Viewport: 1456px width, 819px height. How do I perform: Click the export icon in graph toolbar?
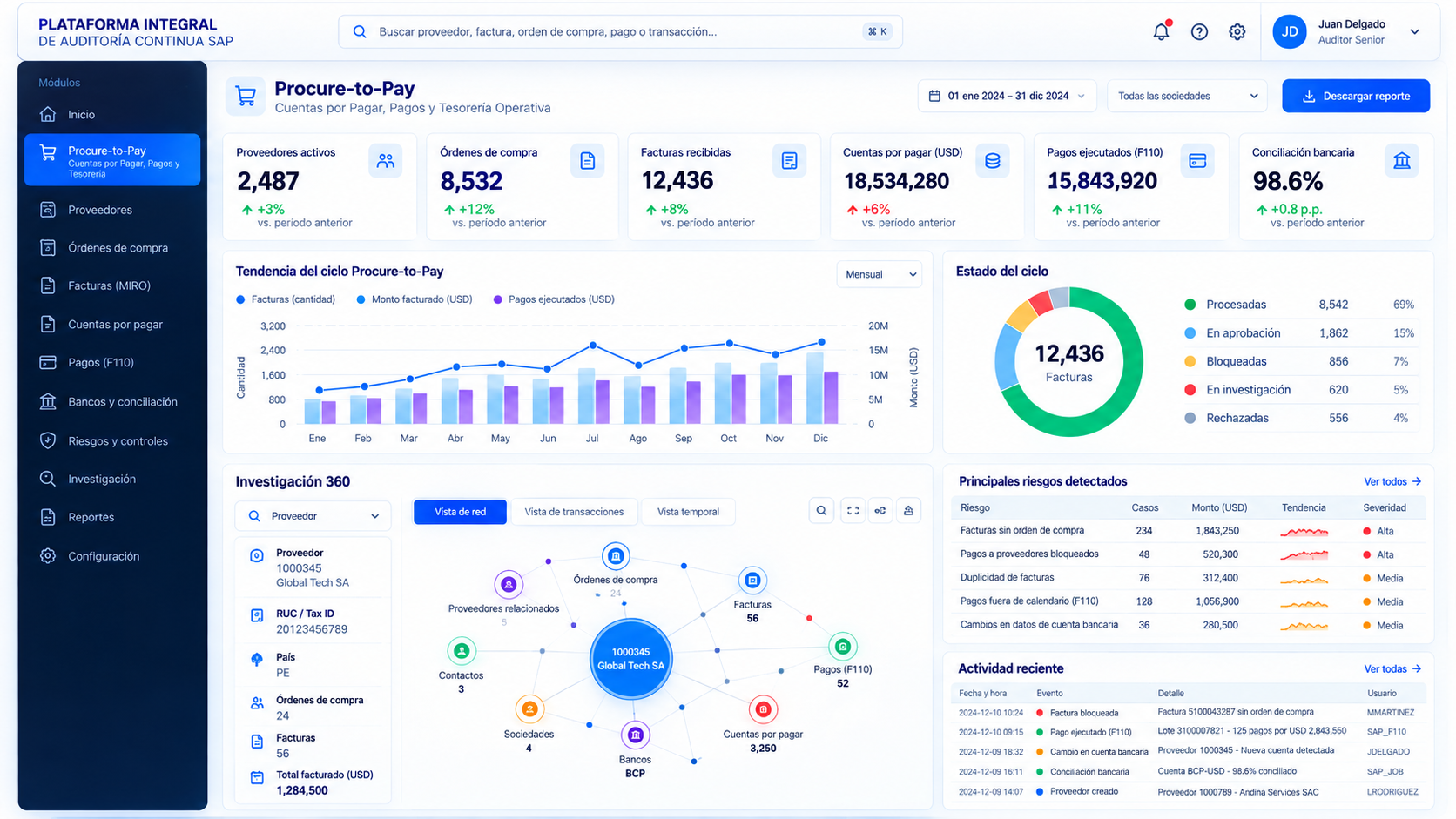908,511
